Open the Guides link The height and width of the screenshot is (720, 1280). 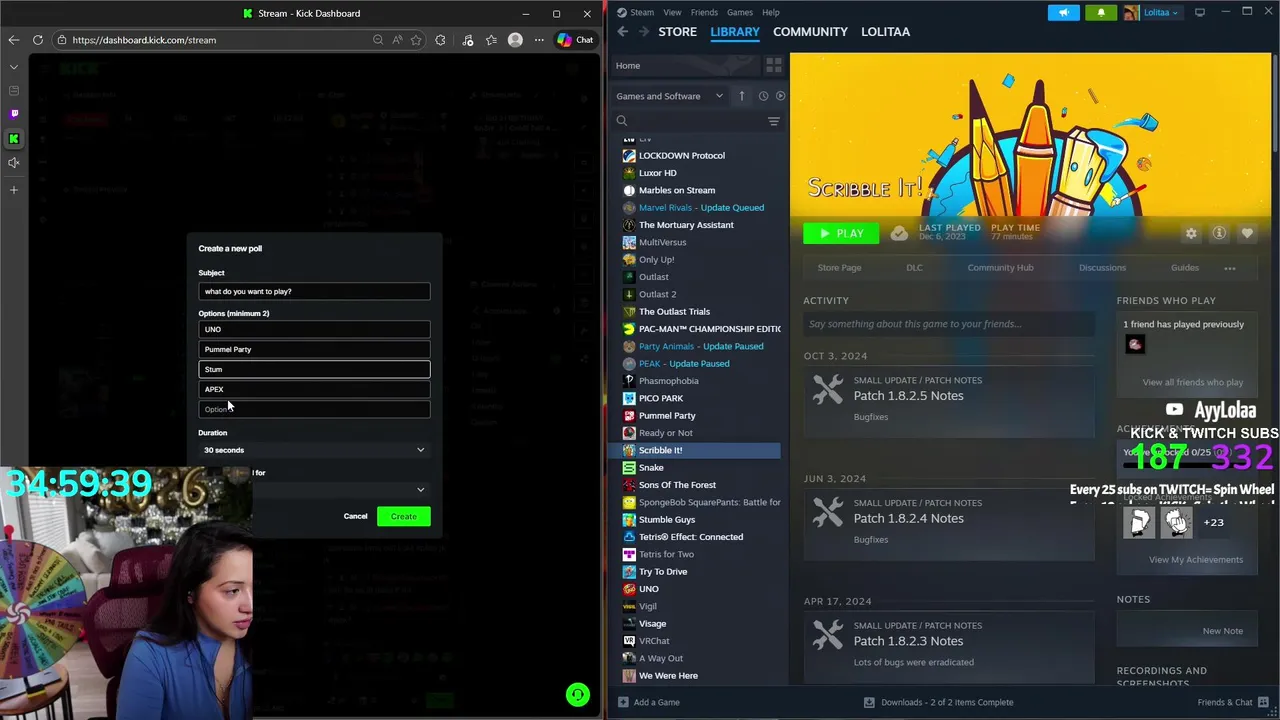[1184, 268]
